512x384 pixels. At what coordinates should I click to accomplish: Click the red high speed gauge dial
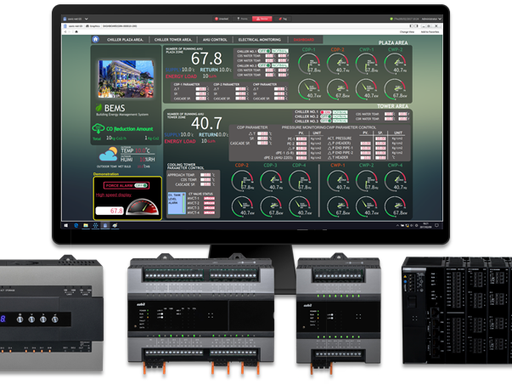[142, 207]
